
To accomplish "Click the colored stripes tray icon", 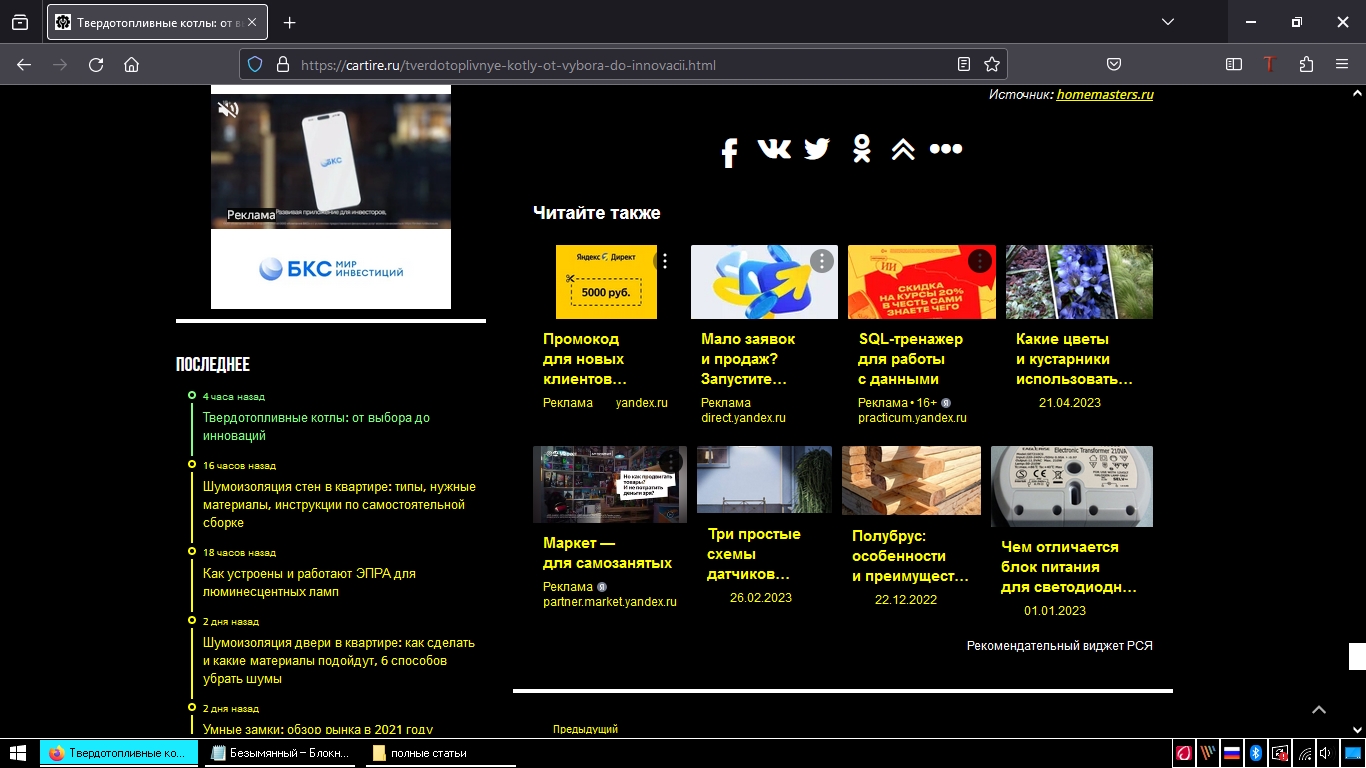I will click(x=1208, y=753).
